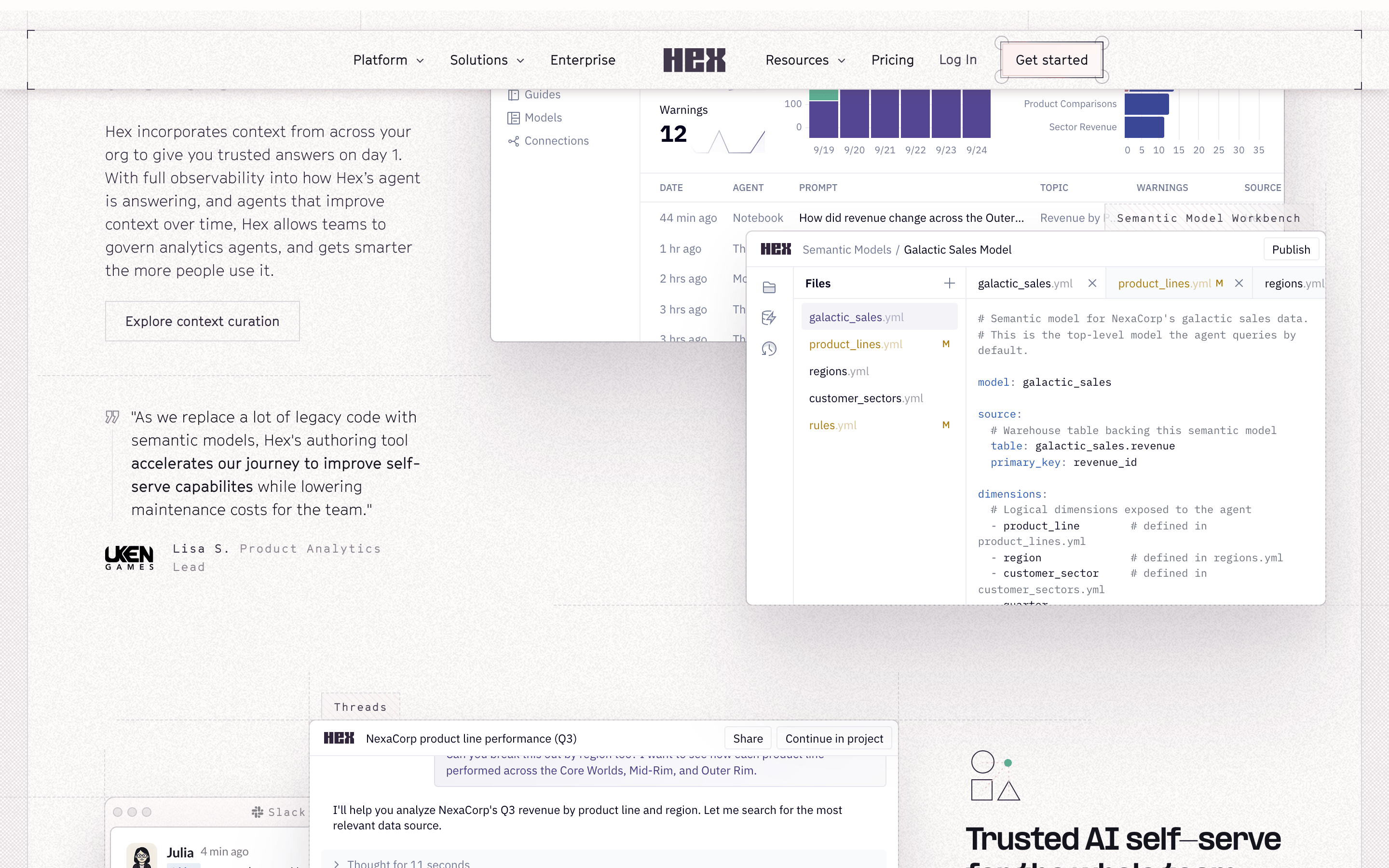This screenshot has width=1389, height=868.
Task: Click the Get started button
Action: (1051, 60)
